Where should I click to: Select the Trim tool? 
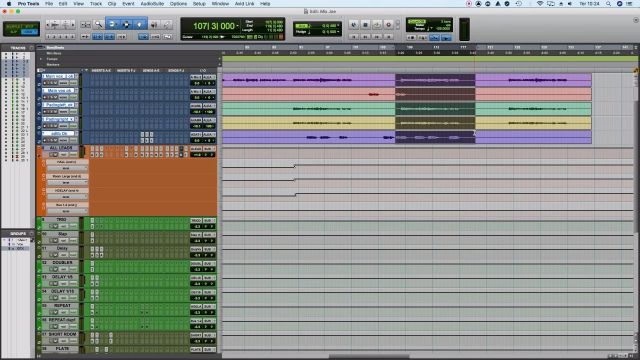[112, 25]
